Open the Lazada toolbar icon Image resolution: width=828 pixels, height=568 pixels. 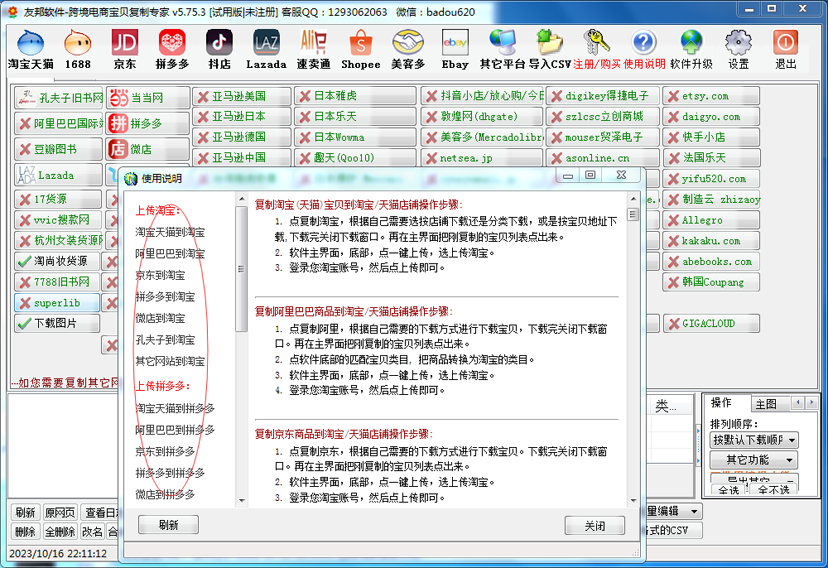[x=266, y=49]
